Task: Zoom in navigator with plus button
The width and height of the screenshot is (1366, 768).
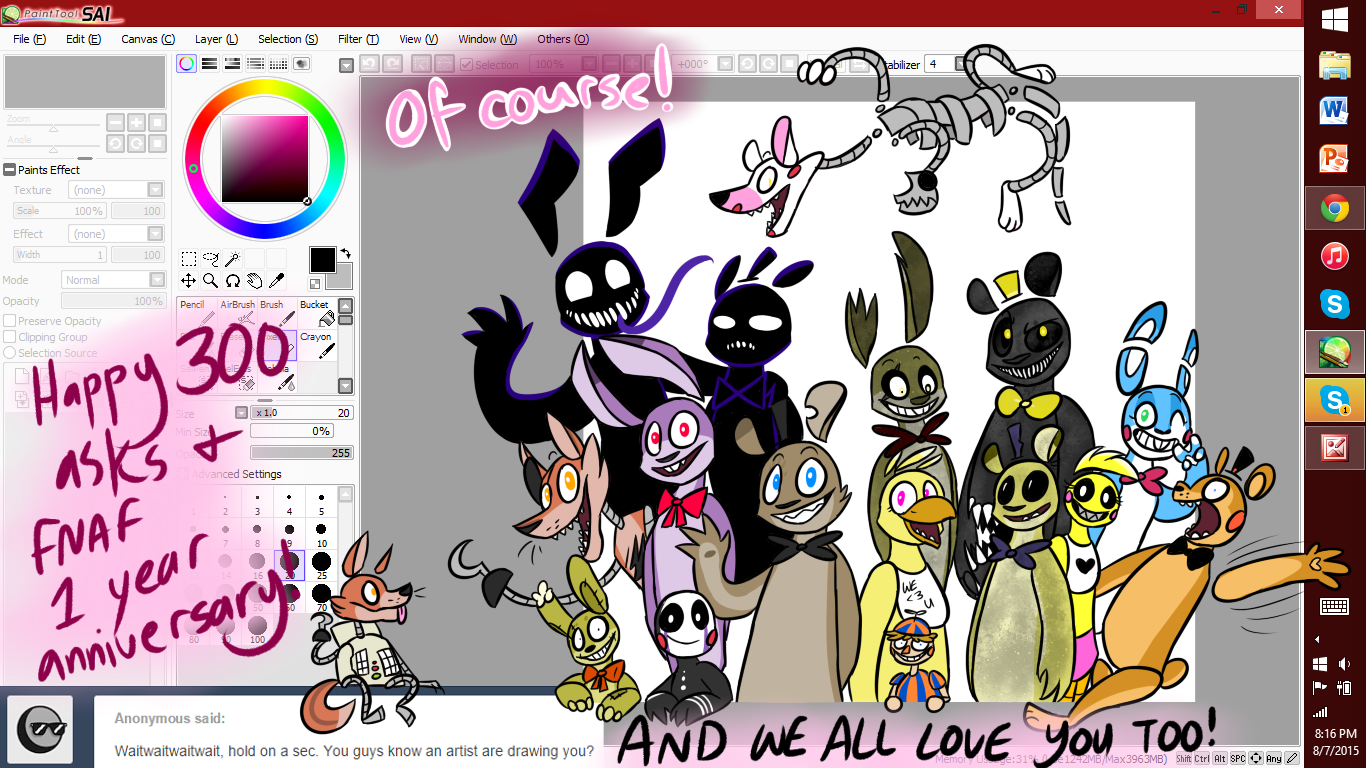Action: (136, 122)
